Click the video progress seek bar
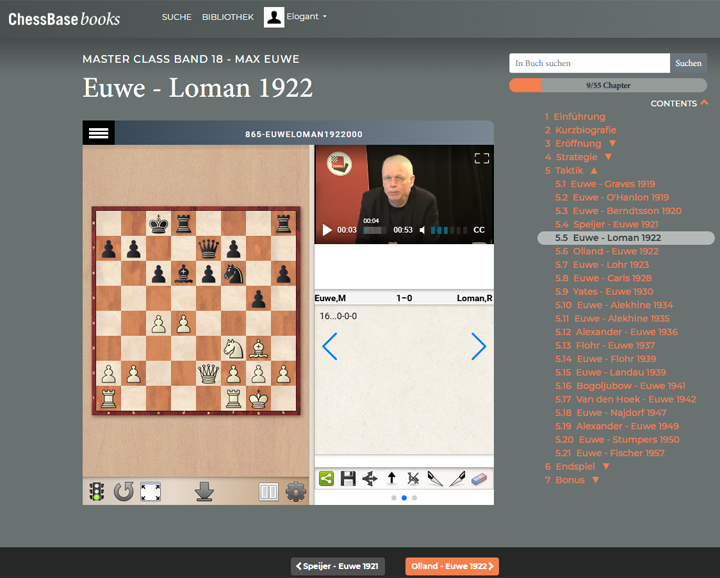 pyautogui.click(x=375, y=230)
